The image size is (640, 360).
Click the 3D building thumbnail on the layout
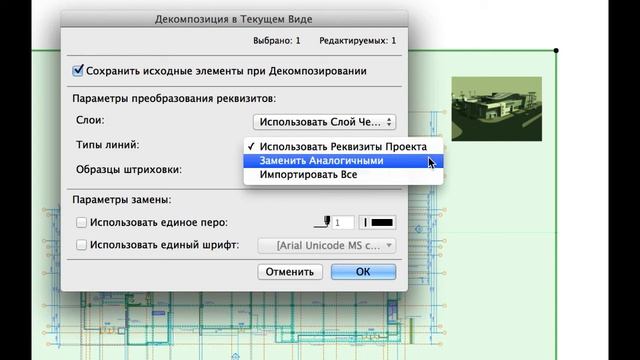tap(497, 109)
